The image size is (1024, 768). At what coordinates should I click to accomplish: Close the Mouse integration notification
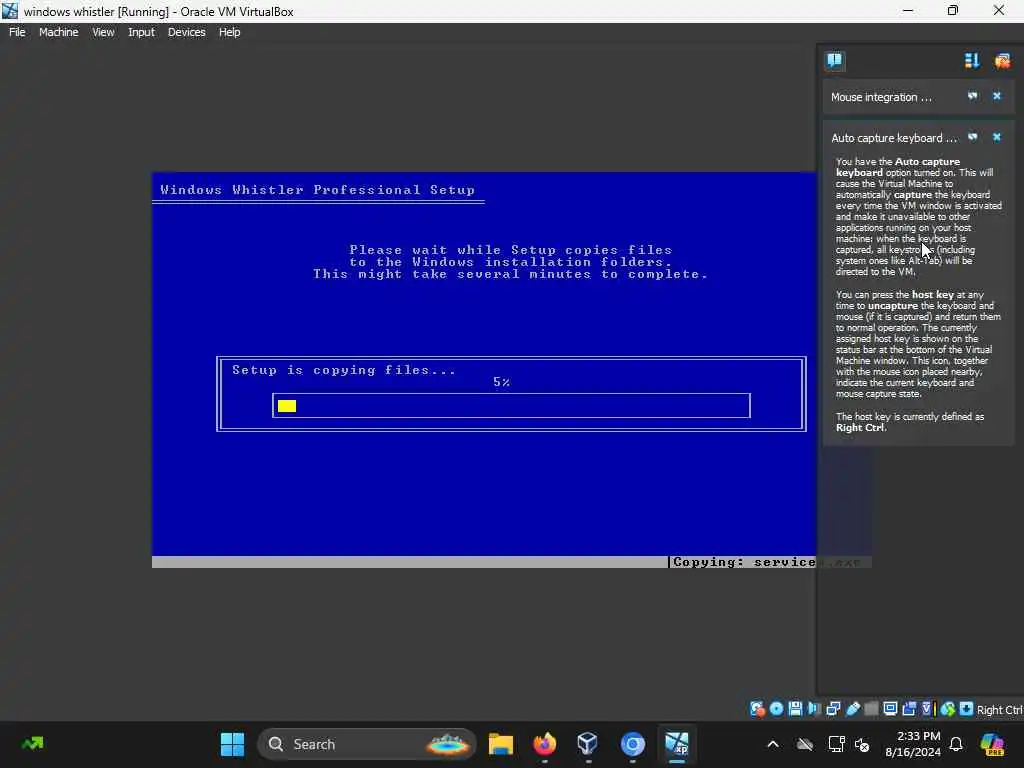click(997, 96)
